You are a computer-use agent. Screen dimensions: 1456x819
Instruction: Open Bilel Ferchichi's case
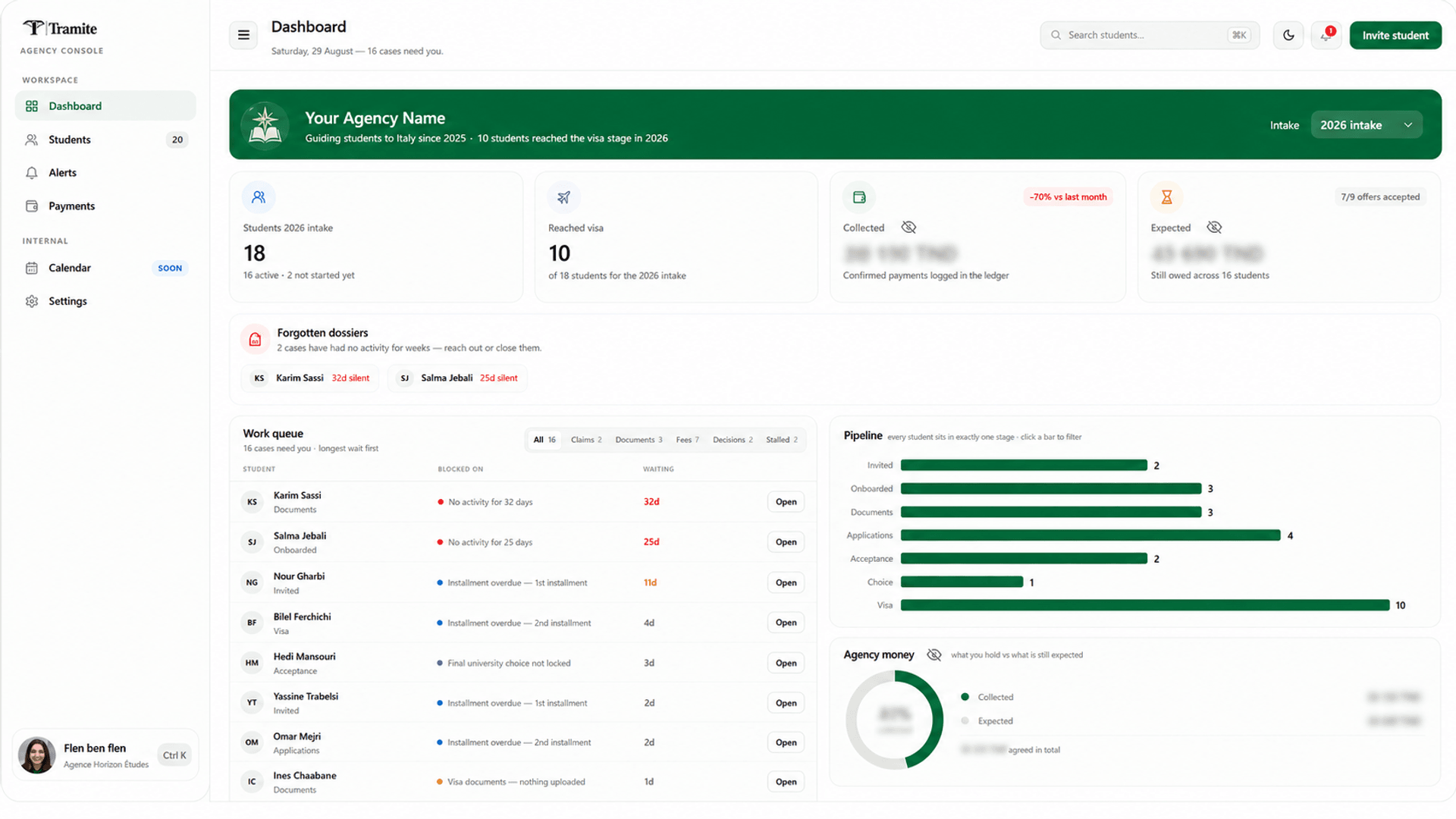786,623
